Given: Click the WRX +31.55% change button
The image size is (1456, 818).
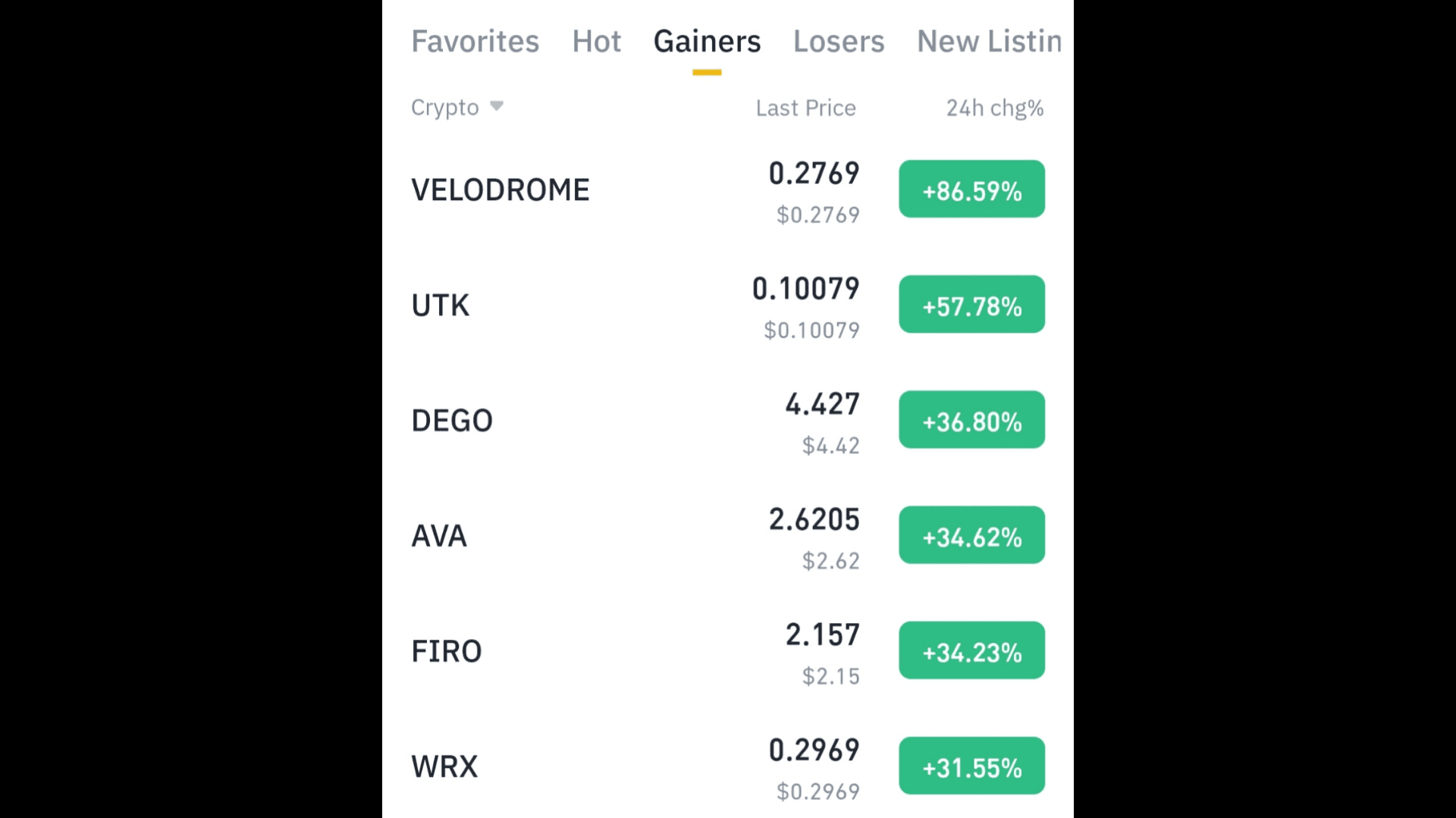Looking at the screenshot, I should coord(971,765).
